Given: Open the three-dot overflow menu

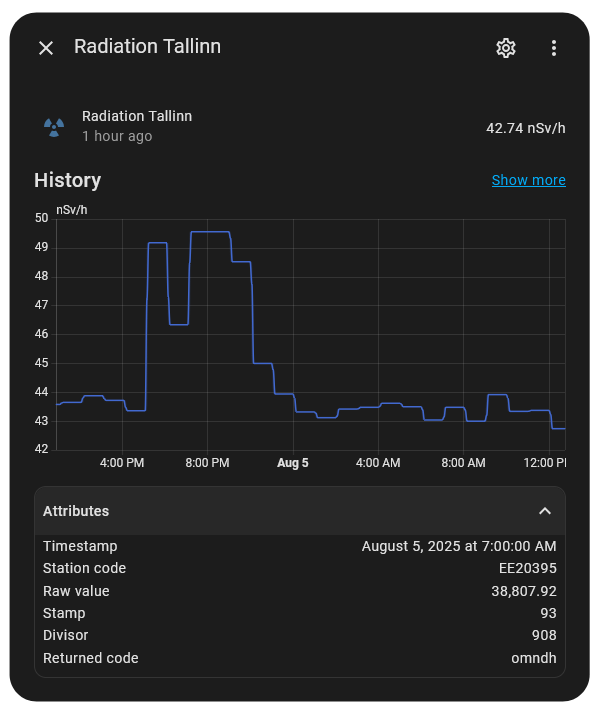Looking at the screenshot, I should click(x=553, y=48).
